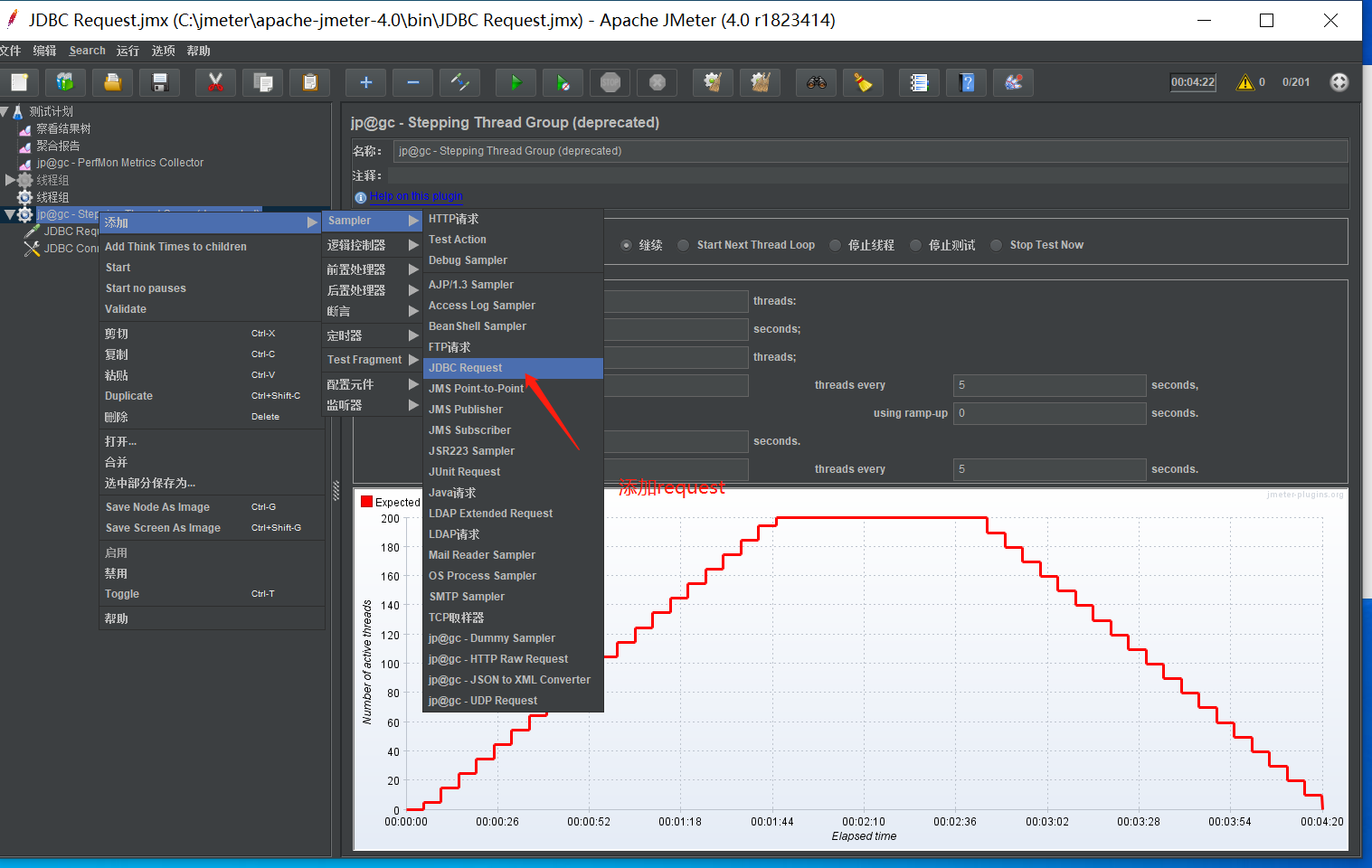Select the 停止线程 radio button
The image size is (1372, 868).
pos(835,245)
